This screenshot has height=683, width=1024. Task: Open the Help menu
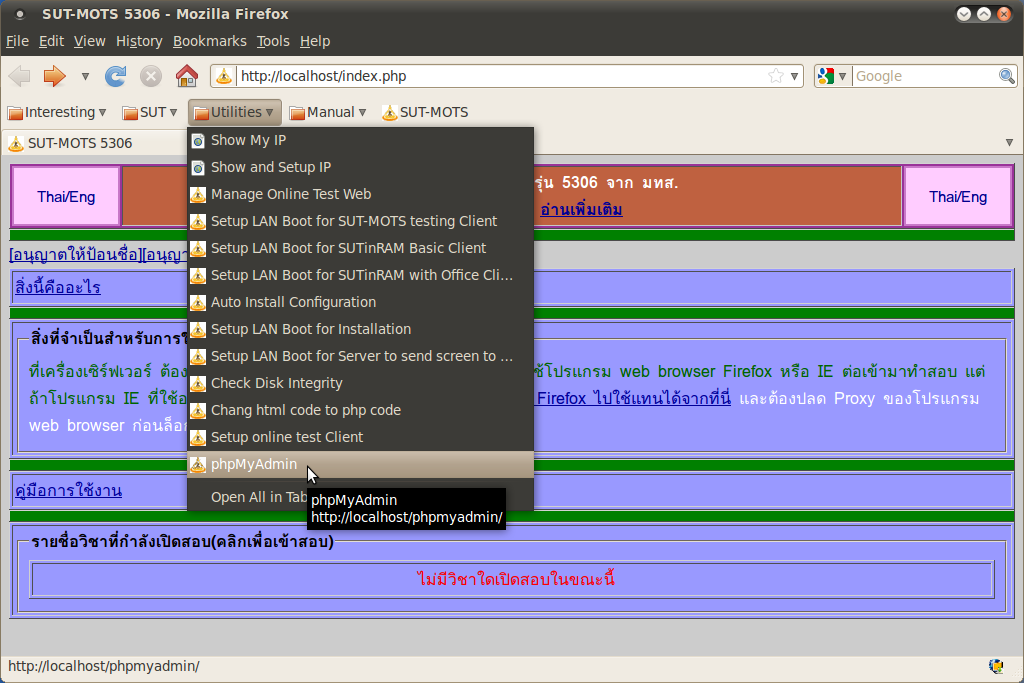315,41
